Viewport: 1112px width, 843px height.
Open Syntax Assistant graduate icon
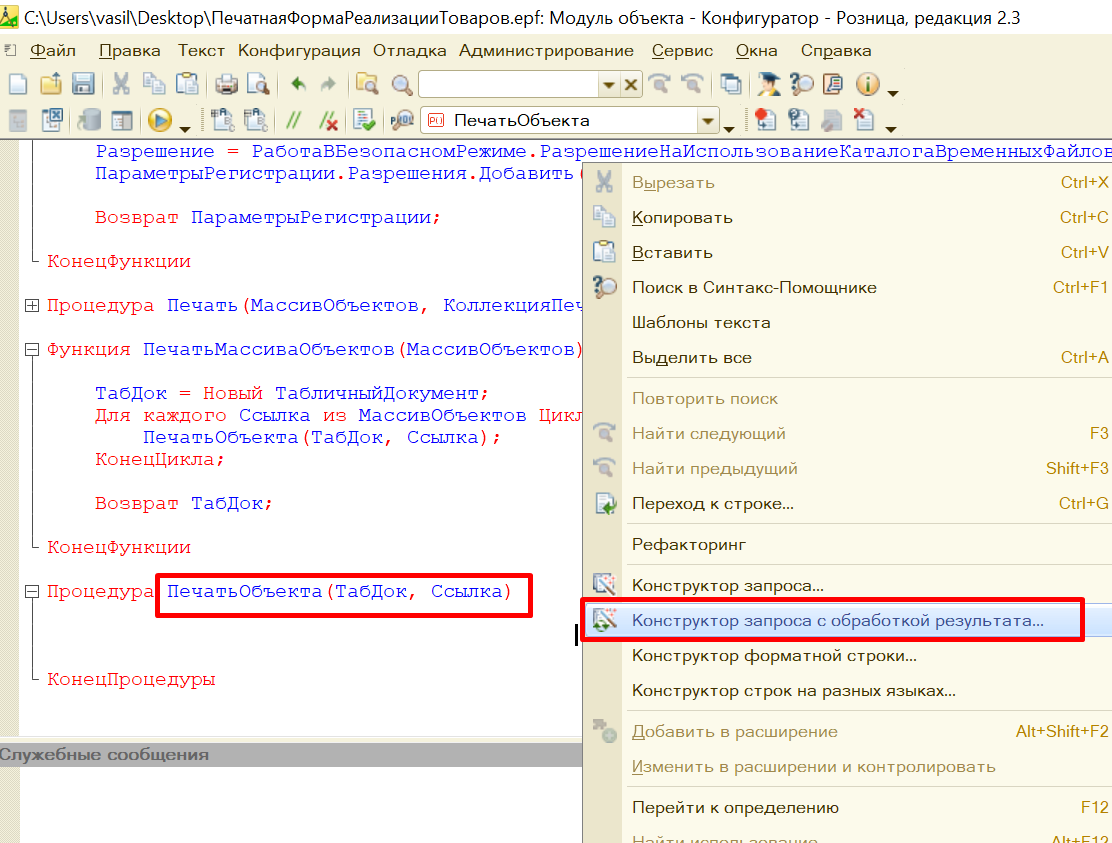point(768,84)
